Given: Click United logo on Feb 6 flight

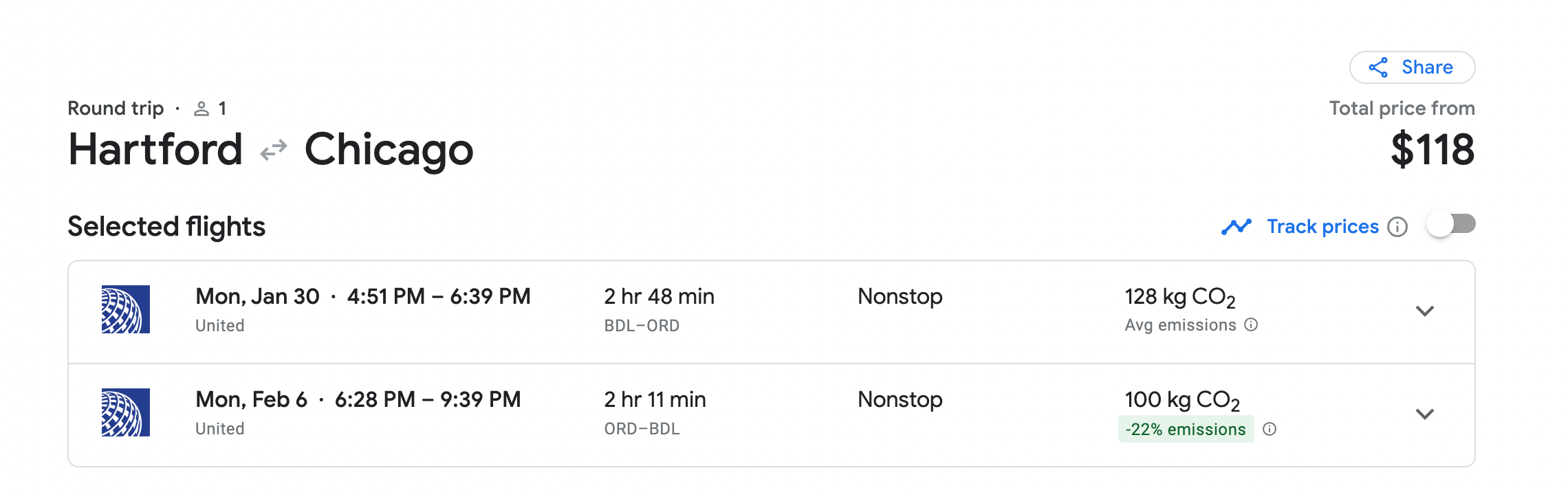Looking at the screenshot, I should pos(126,412).
